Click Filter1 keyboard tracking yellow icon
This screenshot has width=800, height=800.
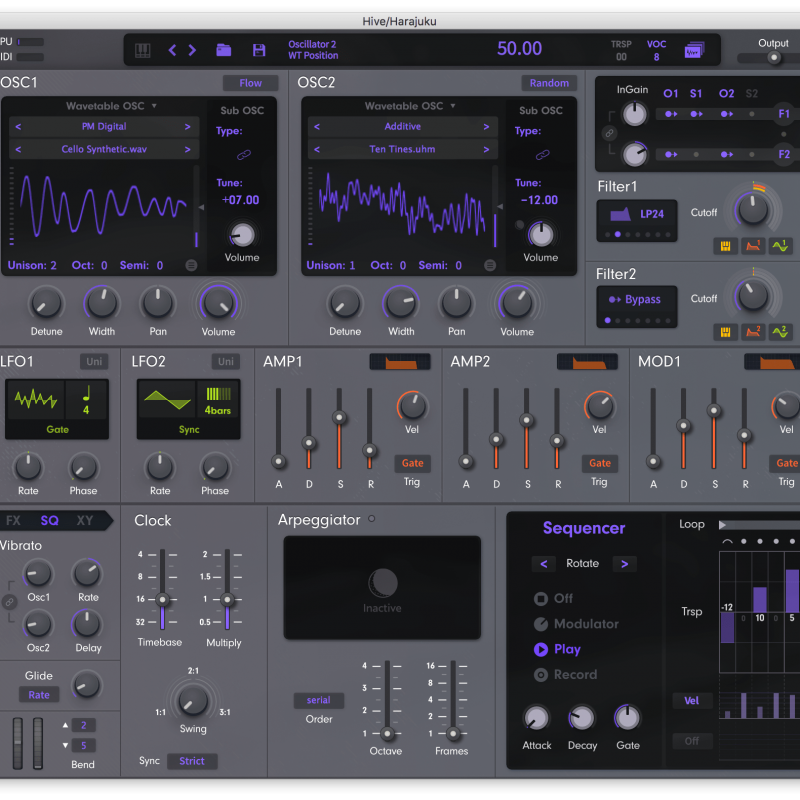click(x=724, y=245)
